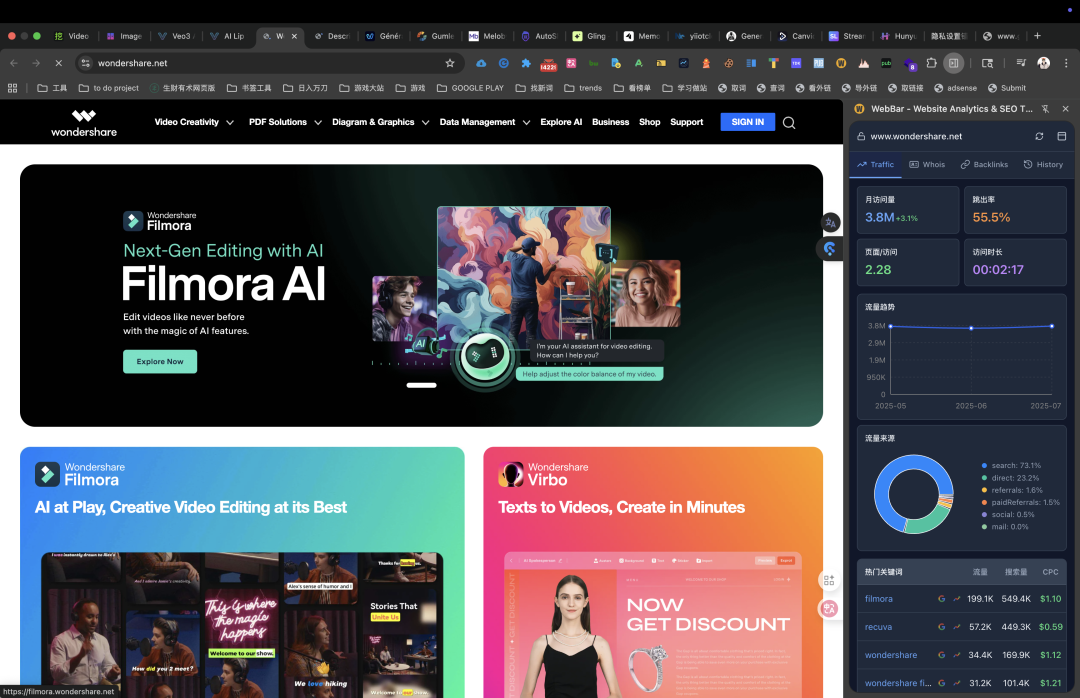This screenshot has height=698, width=1080.
Task: Open the profile avatar in Chrome toolbar
Action: tap(1043, 63)
